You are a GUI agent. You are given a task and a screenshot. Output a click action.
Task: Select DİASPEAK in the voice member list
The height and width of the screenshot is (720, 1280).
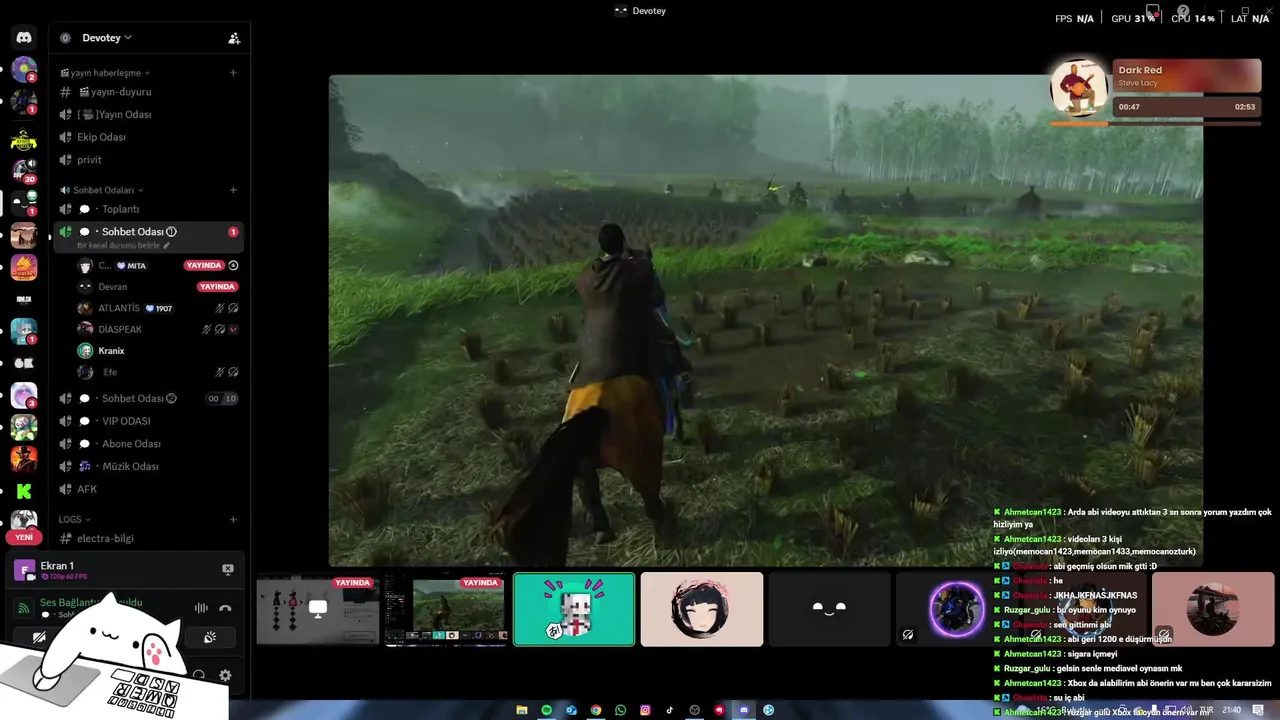(158, 329)
